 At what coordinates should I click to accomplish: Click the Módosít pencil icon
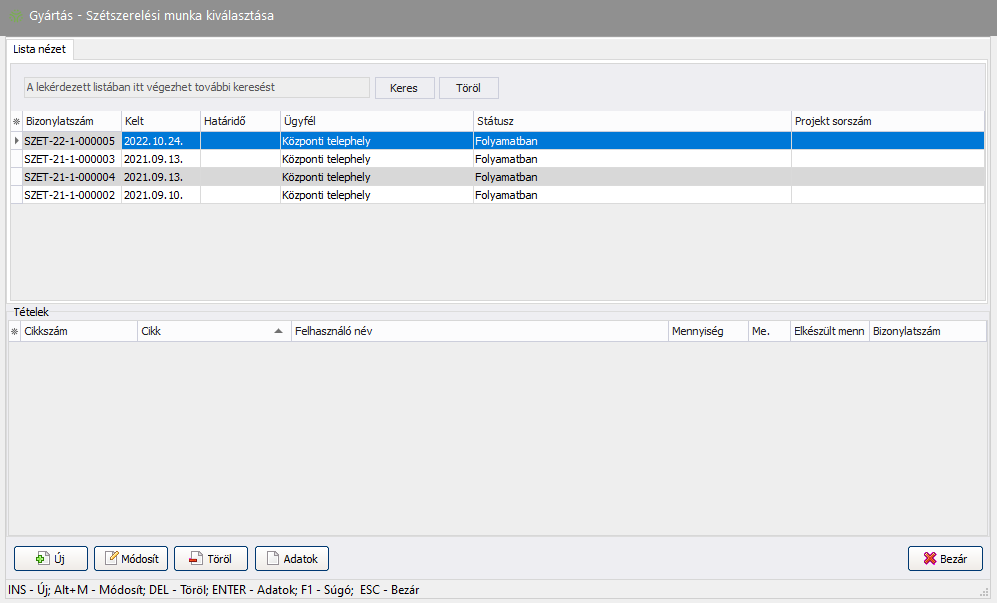[113, 559]
